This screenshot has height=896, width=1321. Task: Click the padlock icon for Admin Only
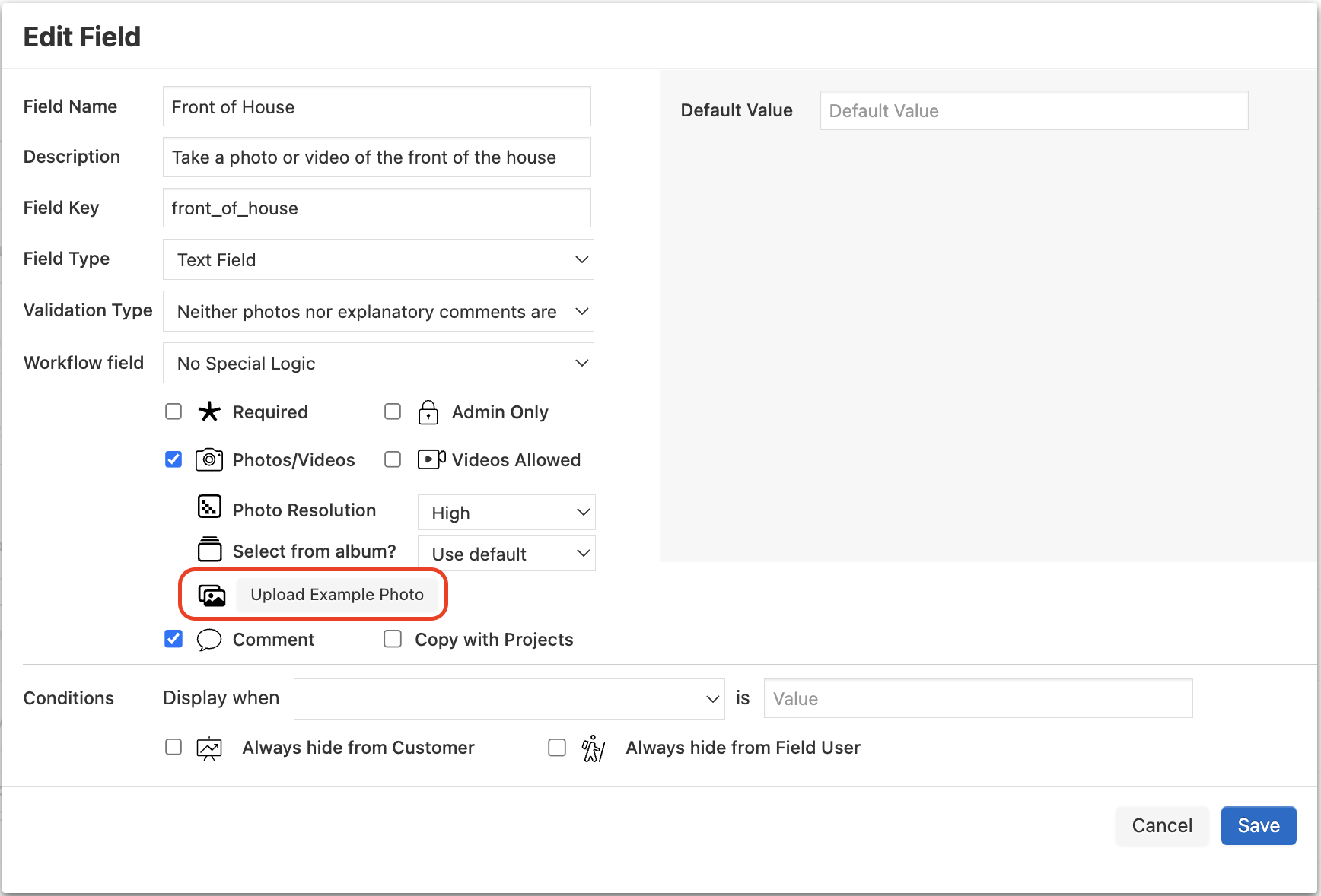pos(428,412)
